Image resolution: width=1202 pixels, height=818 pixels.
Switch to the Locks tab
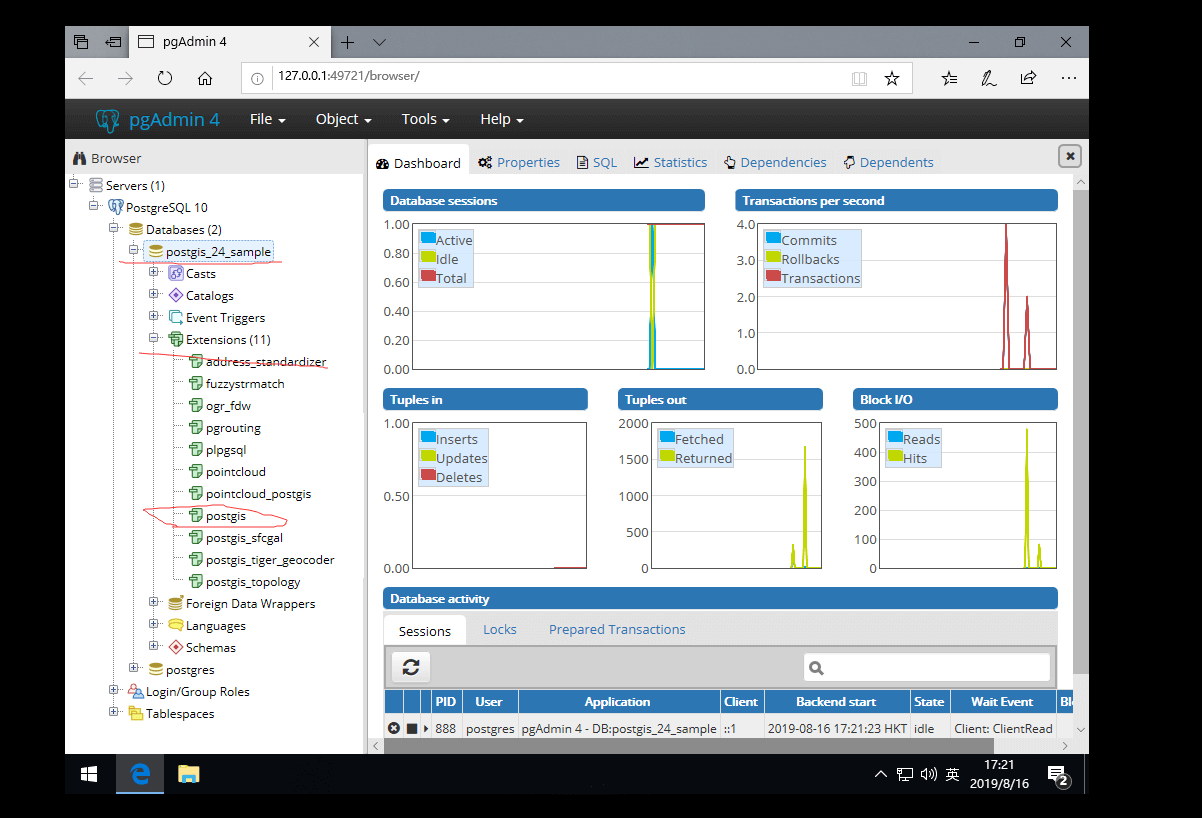pyautogui.click(x=499, y=629)
